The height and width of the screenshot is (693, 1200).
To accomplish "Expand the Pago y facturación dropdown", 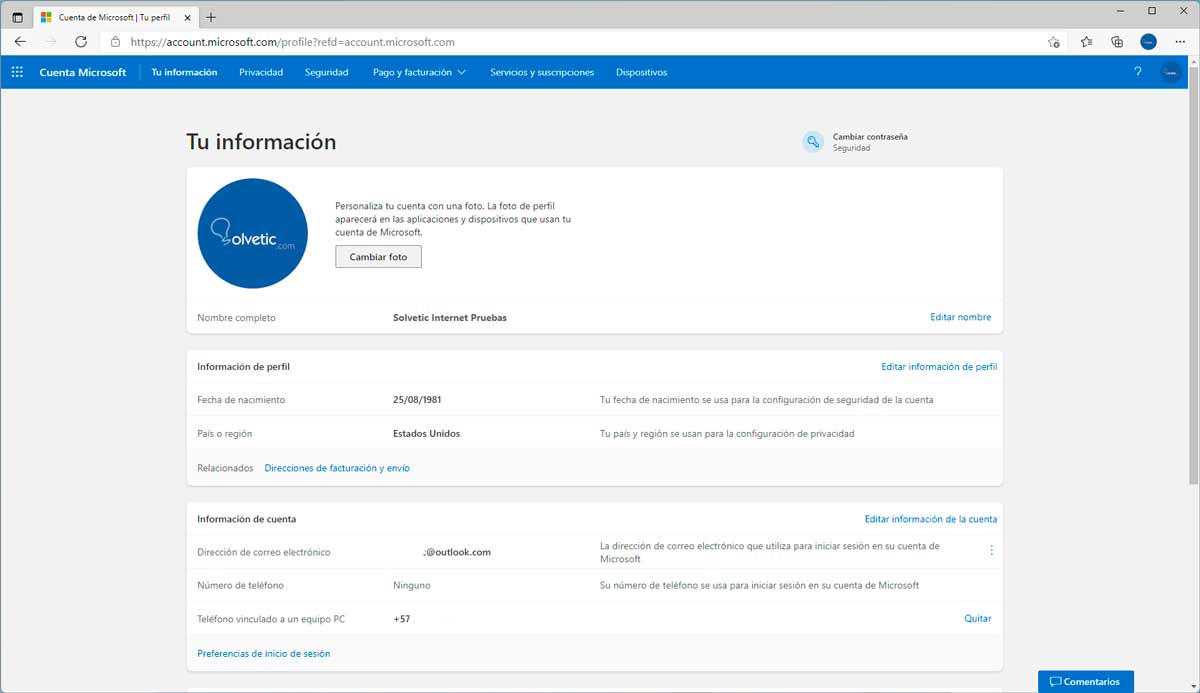I will click(x=419, y=72).
